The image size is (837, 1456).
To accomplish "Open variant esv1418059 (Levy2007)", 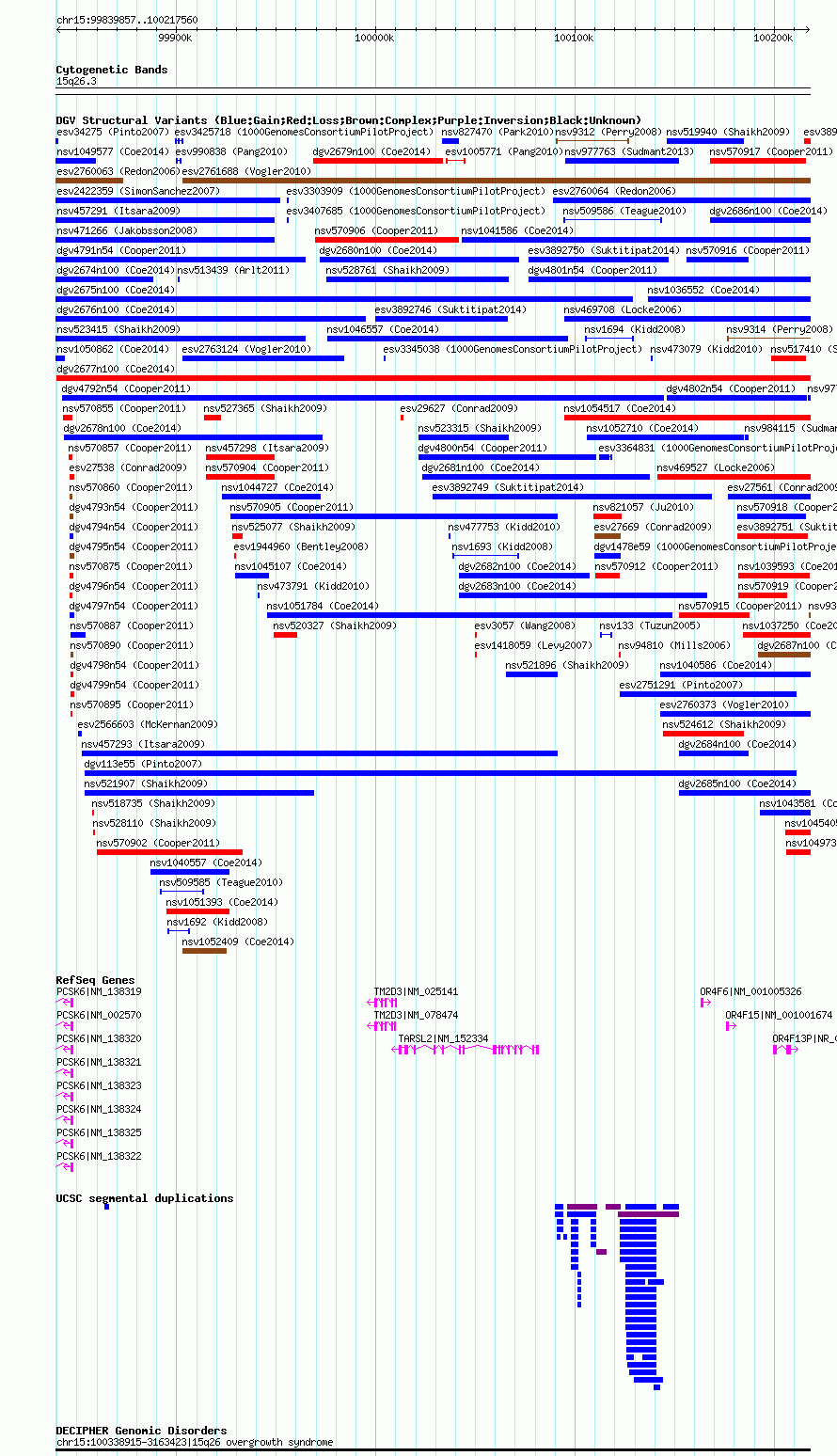I will (533, 645).
